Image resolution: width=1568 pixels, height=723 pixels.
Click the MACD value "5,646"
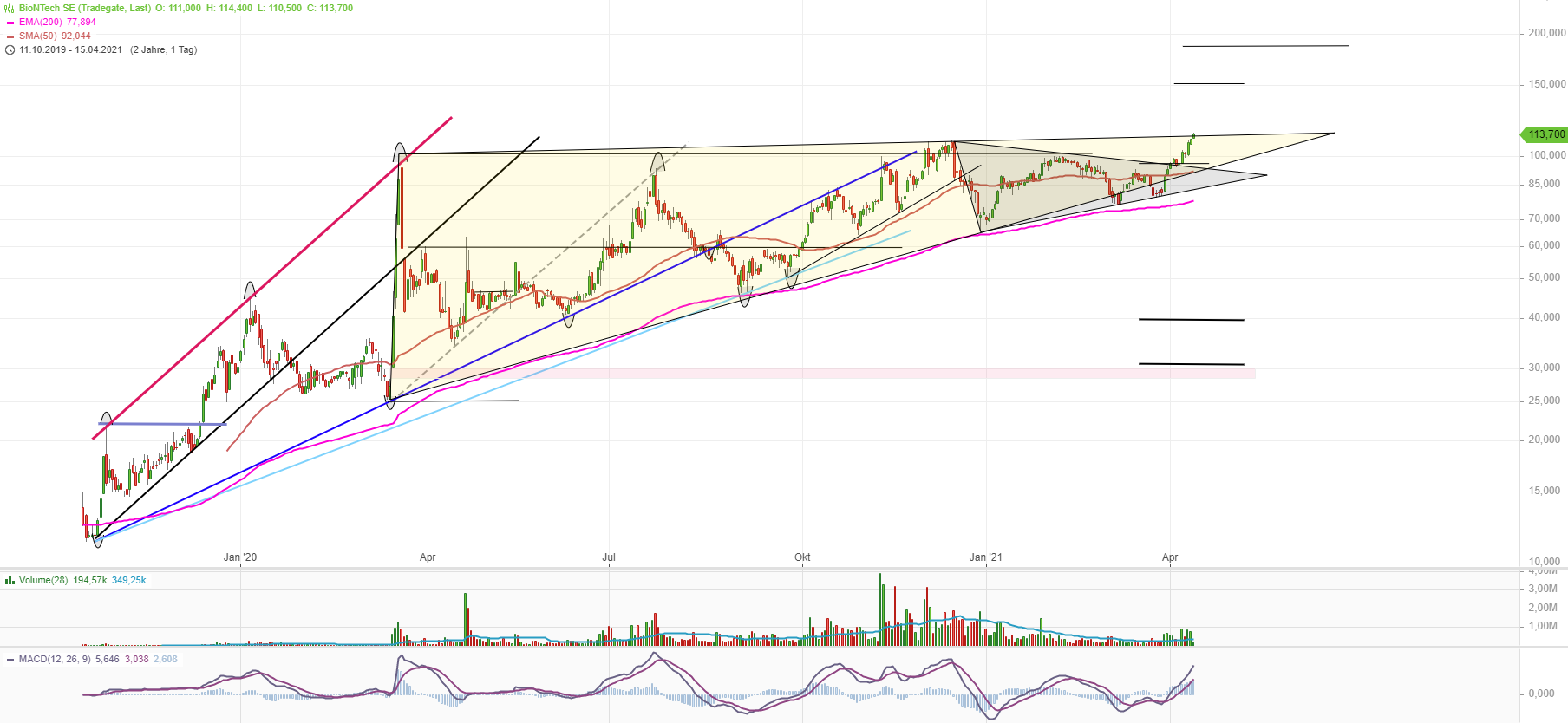click(108, 659)
